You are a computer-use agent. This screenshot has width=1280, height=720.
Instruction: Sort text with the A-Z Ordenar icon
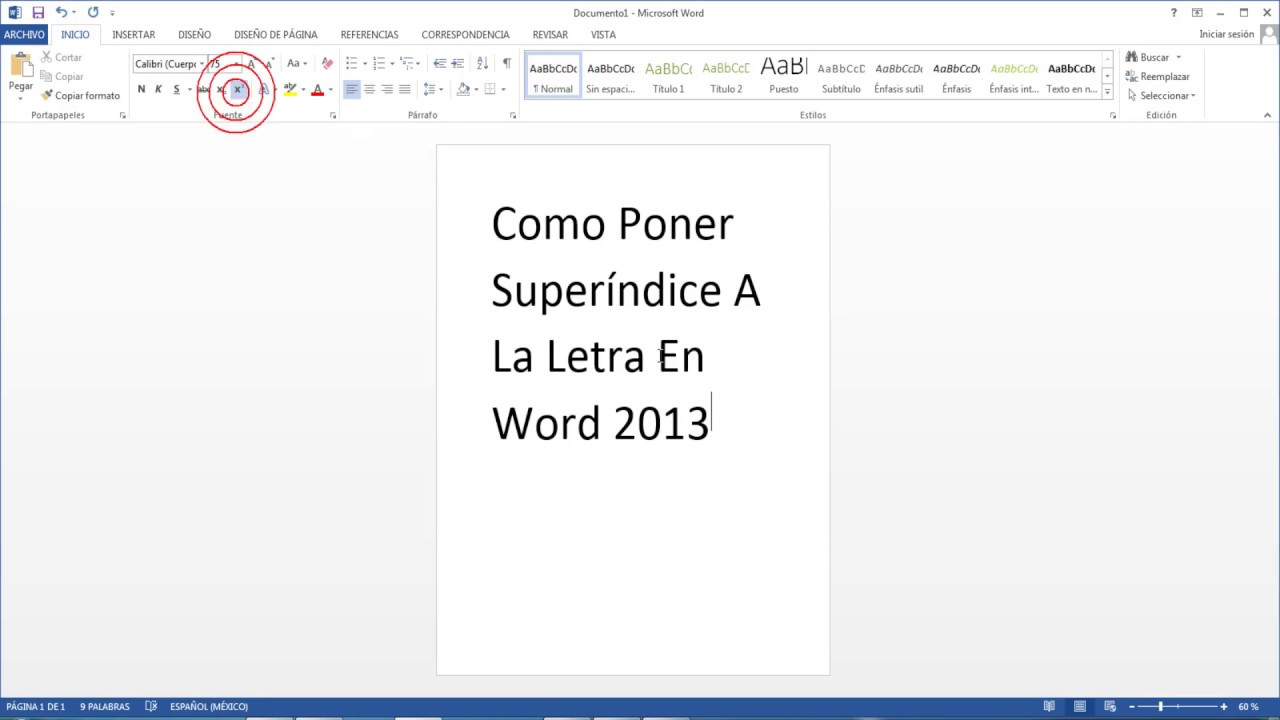click(x=484, y=64)
